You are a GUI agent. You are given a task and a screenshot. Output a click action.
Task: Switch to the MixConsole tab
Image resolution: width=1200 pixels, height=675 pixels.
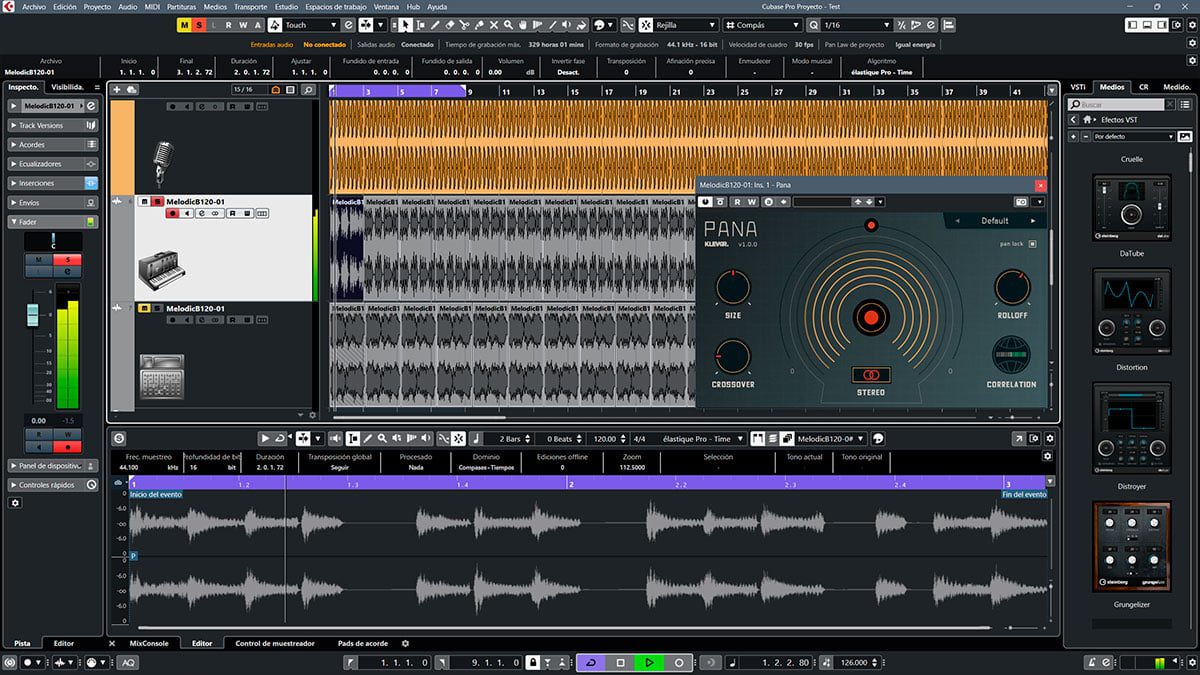click(149, 644)
